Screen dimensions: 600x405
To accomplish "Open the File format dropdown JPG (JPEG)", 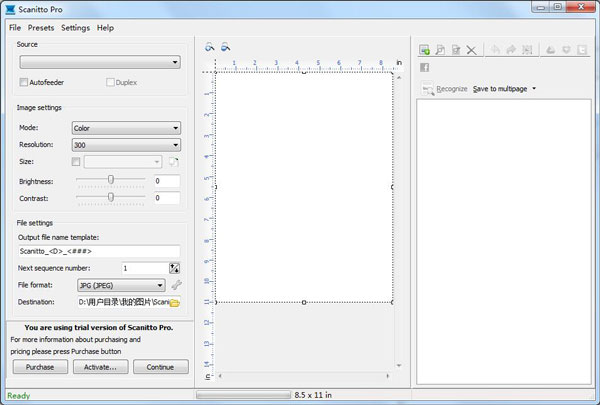I will 121,285.
